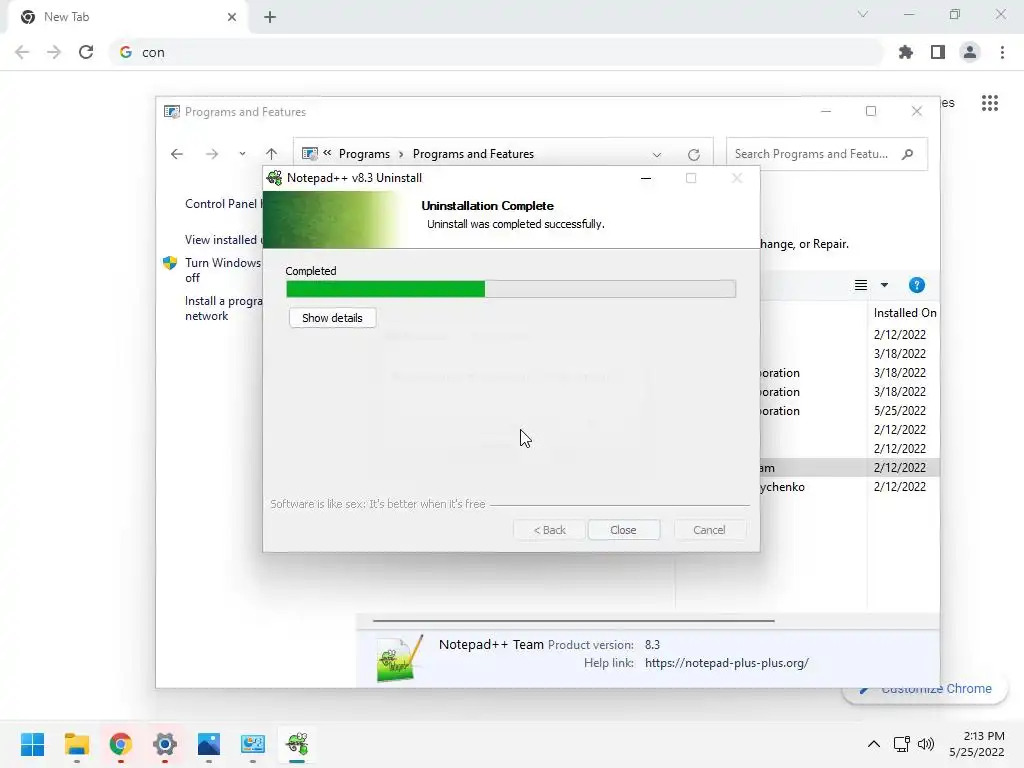
Task: Switch to Chrome on the taskbar
Action: point(120,744)
